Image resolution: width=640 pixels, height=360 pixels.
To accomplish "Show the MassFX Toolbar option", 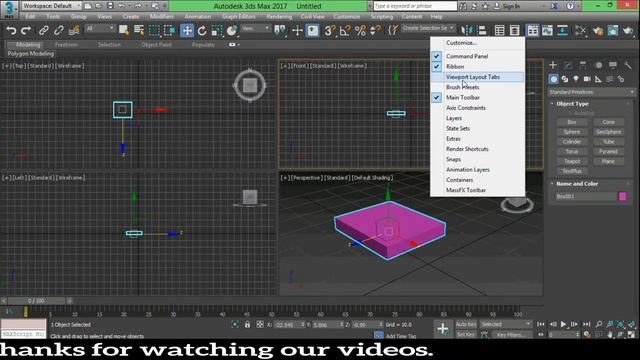I will click(478, 190).
